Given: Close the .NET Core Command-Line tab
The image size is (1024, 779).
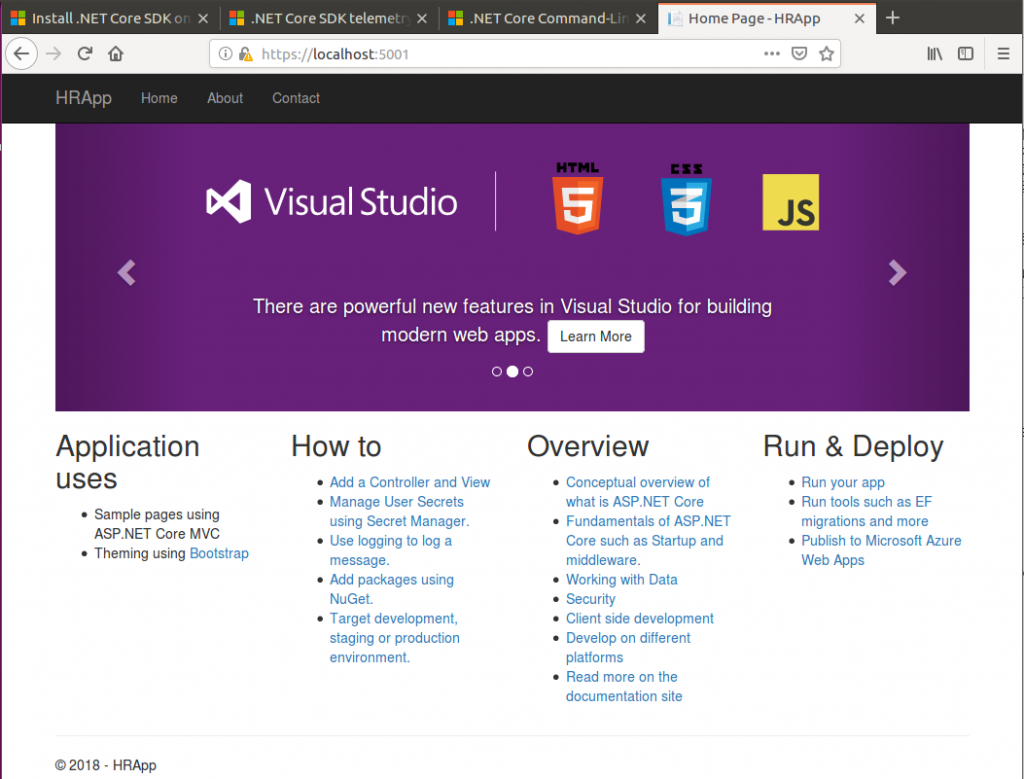Looking at the screenshot, I should pyautogui.click(x=641, y=18).
